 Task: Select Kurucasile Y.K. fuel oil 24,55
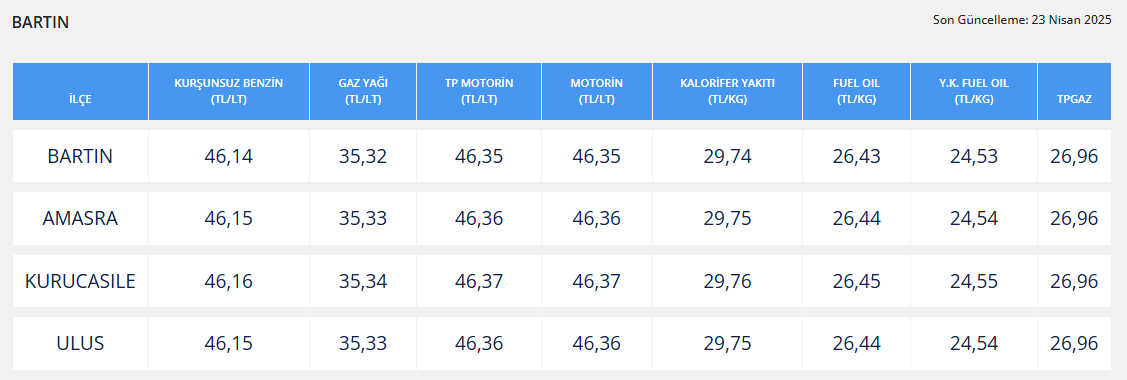(x=974, y=281)
